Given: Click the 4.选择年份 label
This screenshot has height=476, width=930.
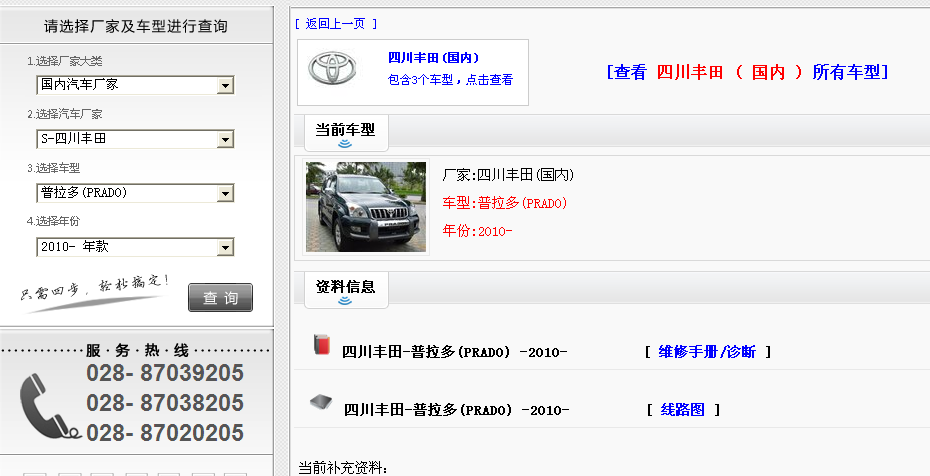Looking at the screenshot, I should point(53,221).
